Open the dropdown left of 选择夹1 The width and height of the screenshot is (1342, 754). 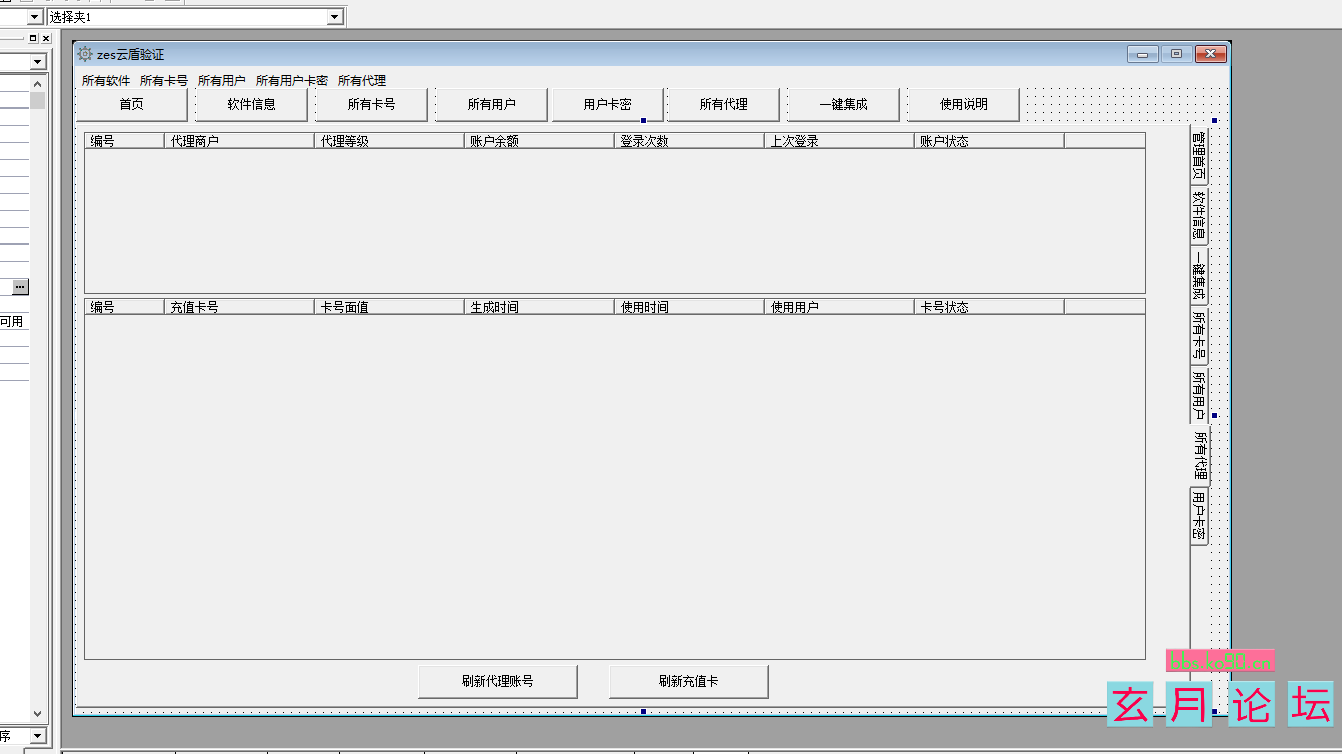click(34, 17)
